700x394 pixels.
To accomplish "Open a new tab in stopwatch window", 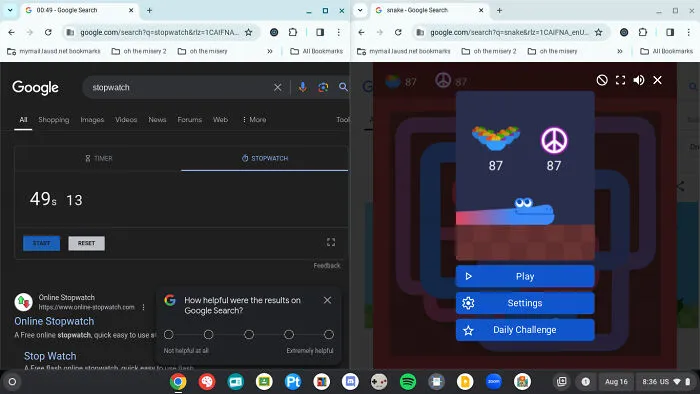I will [x=150, y=10].
